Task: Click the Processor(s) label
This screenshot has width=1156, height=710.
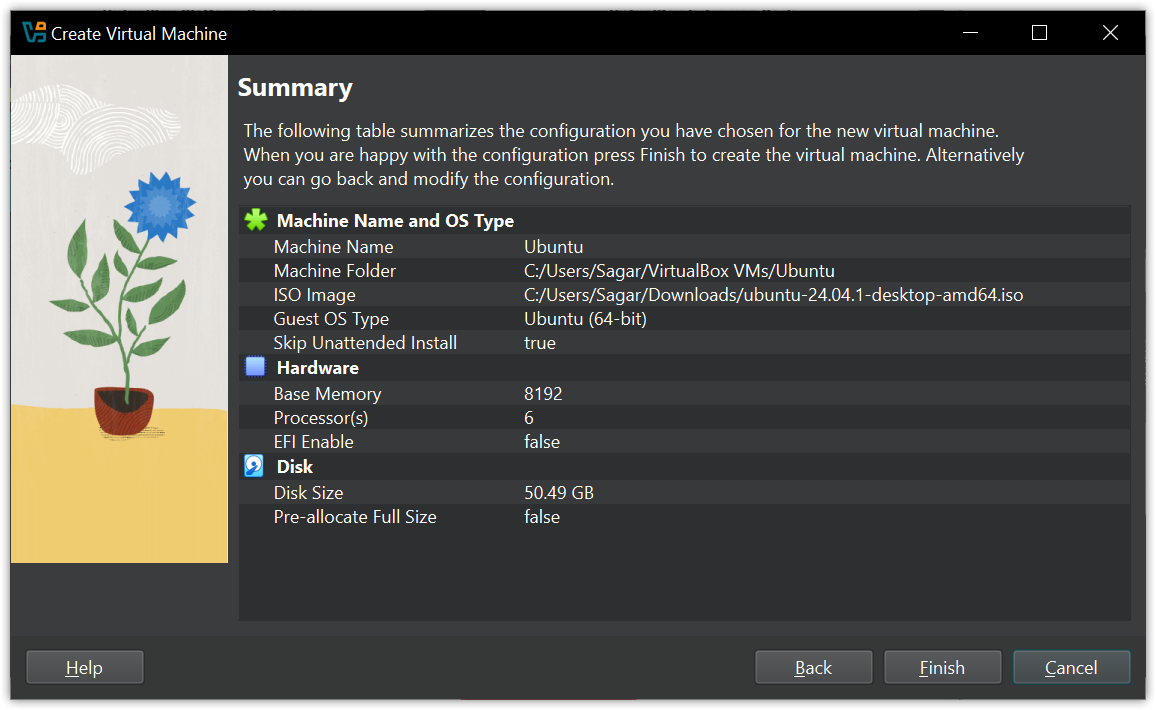Action: [321, 418]
